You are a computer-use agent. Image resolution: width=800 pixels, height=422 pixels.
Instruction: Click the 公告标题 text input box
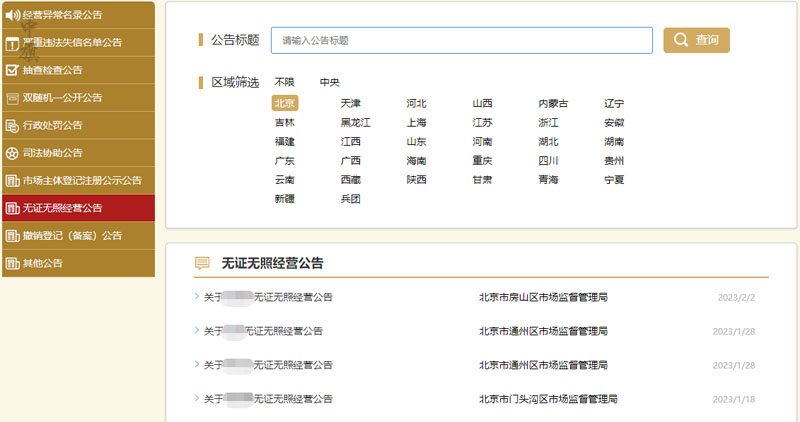click(x=461, y=41)
